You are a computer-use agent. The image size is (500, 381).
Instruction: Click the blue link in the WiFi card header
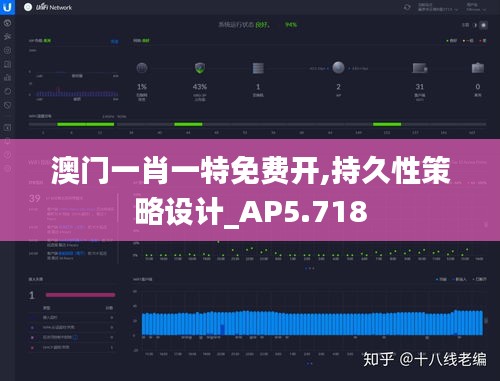pos(114,42)
